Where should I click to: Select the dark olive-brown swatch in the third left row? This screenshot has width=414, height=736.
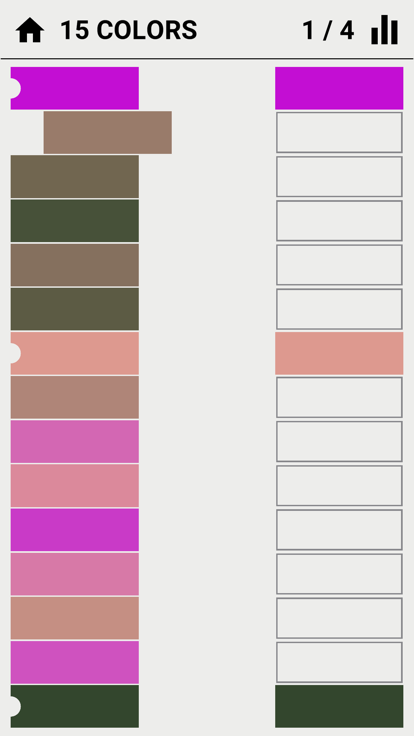point(75,176)
